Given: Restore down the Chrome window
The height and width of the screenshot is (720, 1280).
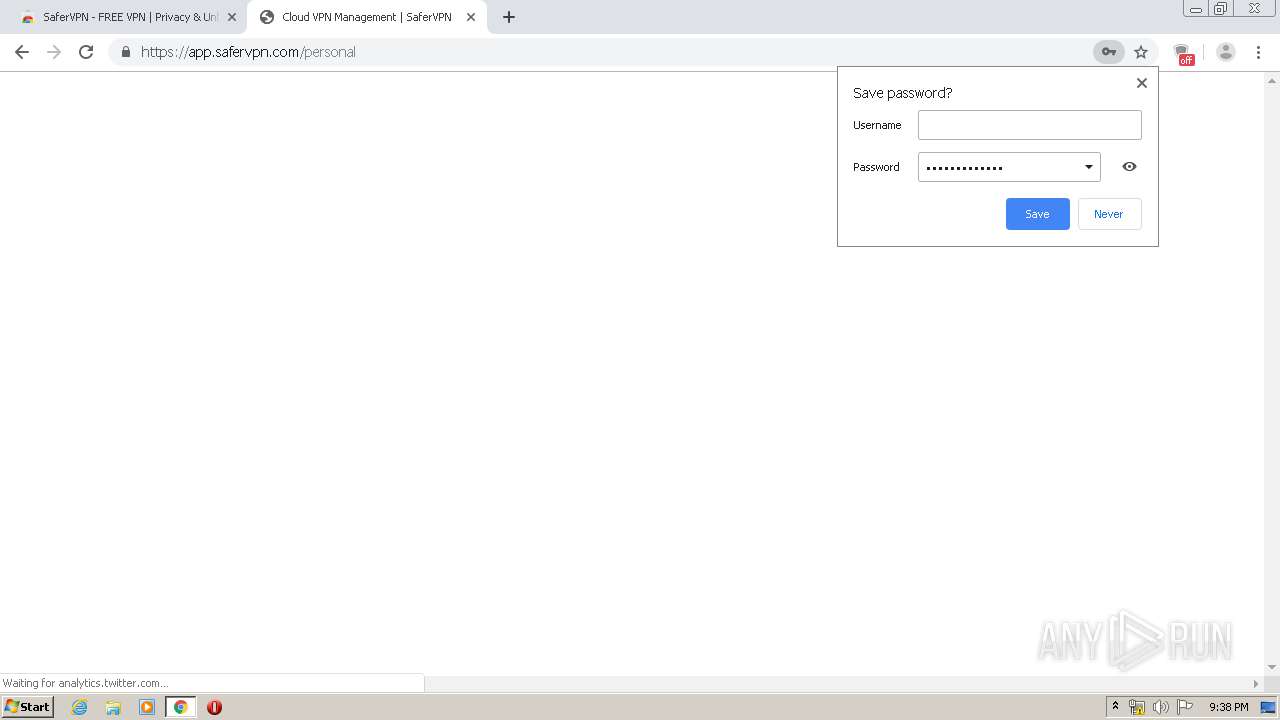Looking at the screenshot, I should click(x=1221, y=9).
